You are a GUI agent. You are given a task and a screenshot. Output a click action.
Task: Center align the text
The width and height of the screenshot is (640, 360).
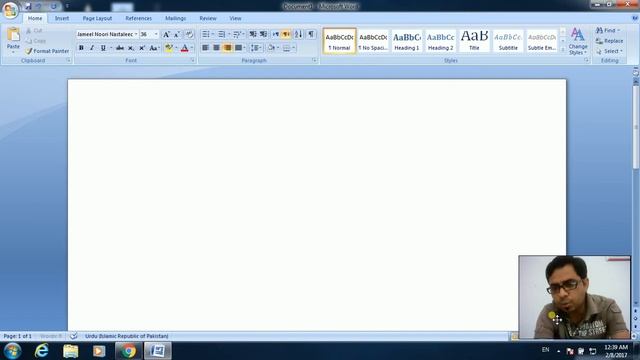(216, 48)
